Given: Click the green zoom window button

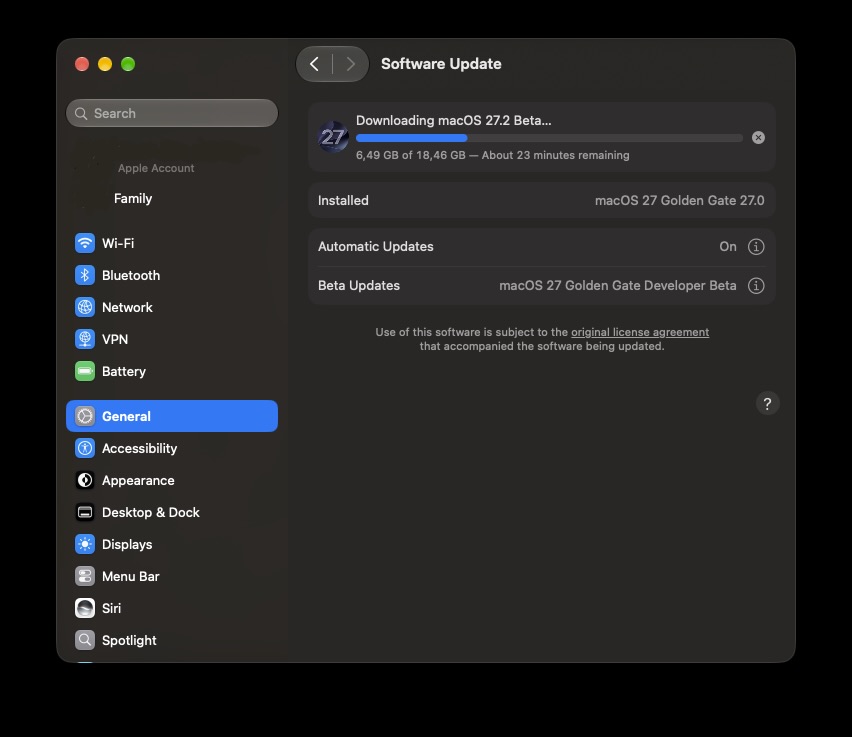Looking at the screenshot, I should tap(128, 64).
